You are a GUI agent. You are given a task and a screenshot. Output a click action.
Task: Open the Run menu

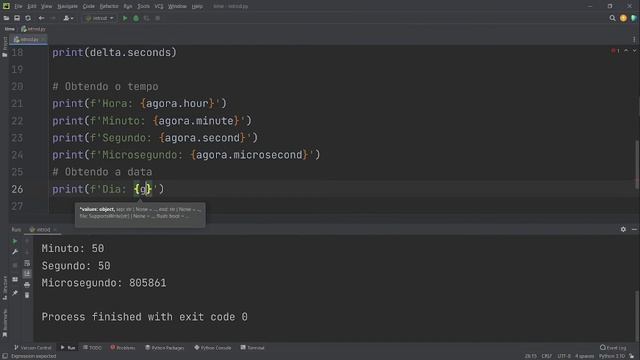click(x=128, y=6)
